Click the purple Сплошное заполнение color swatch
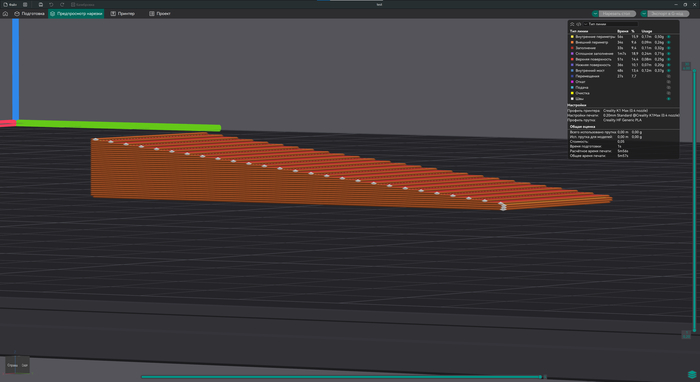The height and width of the screenshot is (382, 700). pos(572,54)
